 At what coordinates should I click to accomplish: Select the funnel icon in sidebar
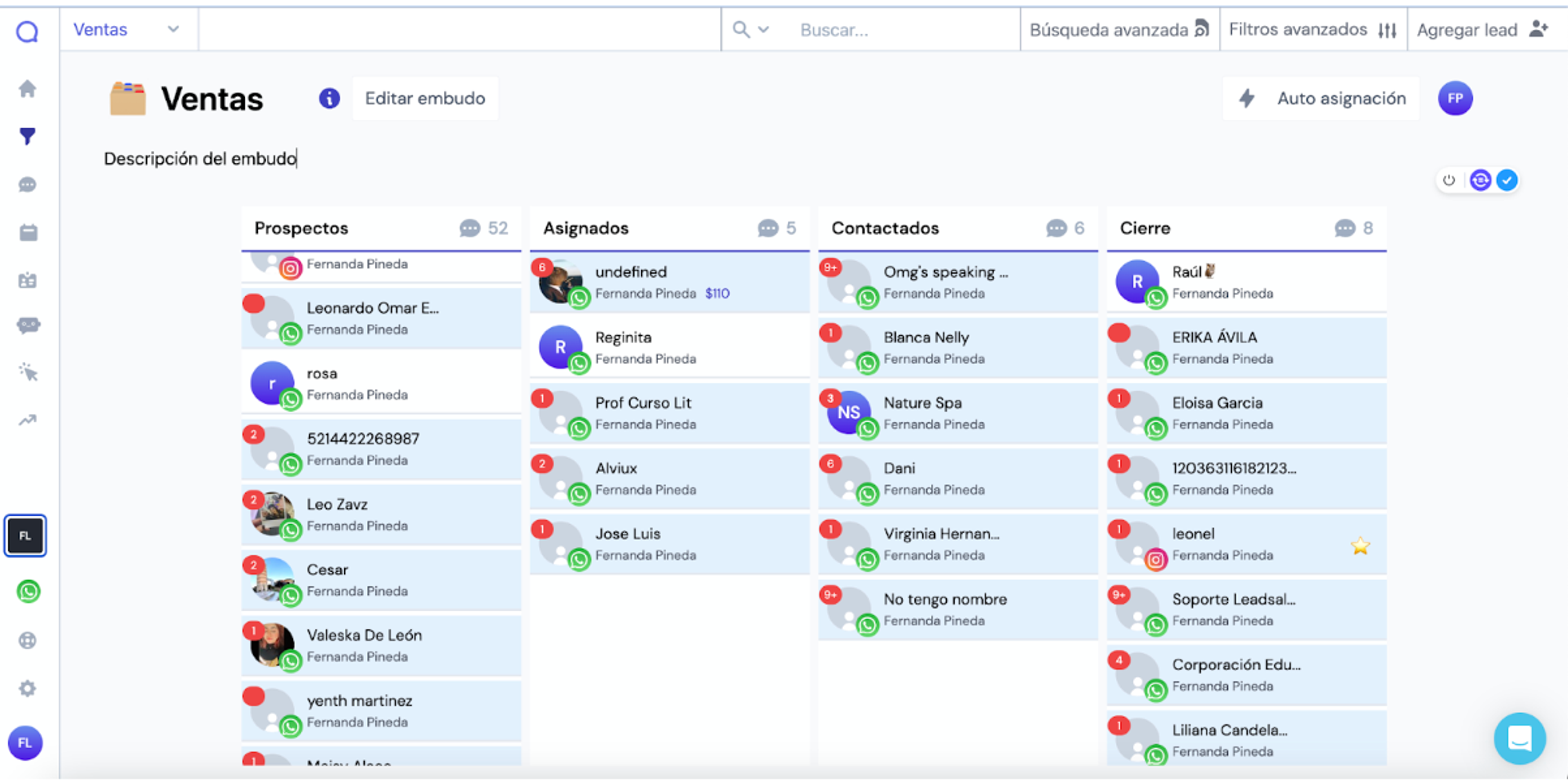[x=27, y=136]
